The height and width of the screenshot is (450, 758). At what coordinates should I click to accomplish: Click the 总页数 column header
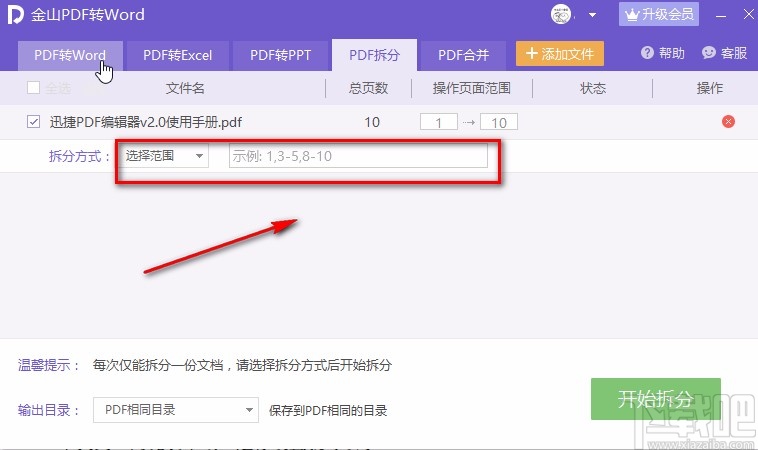pos(368,88)
